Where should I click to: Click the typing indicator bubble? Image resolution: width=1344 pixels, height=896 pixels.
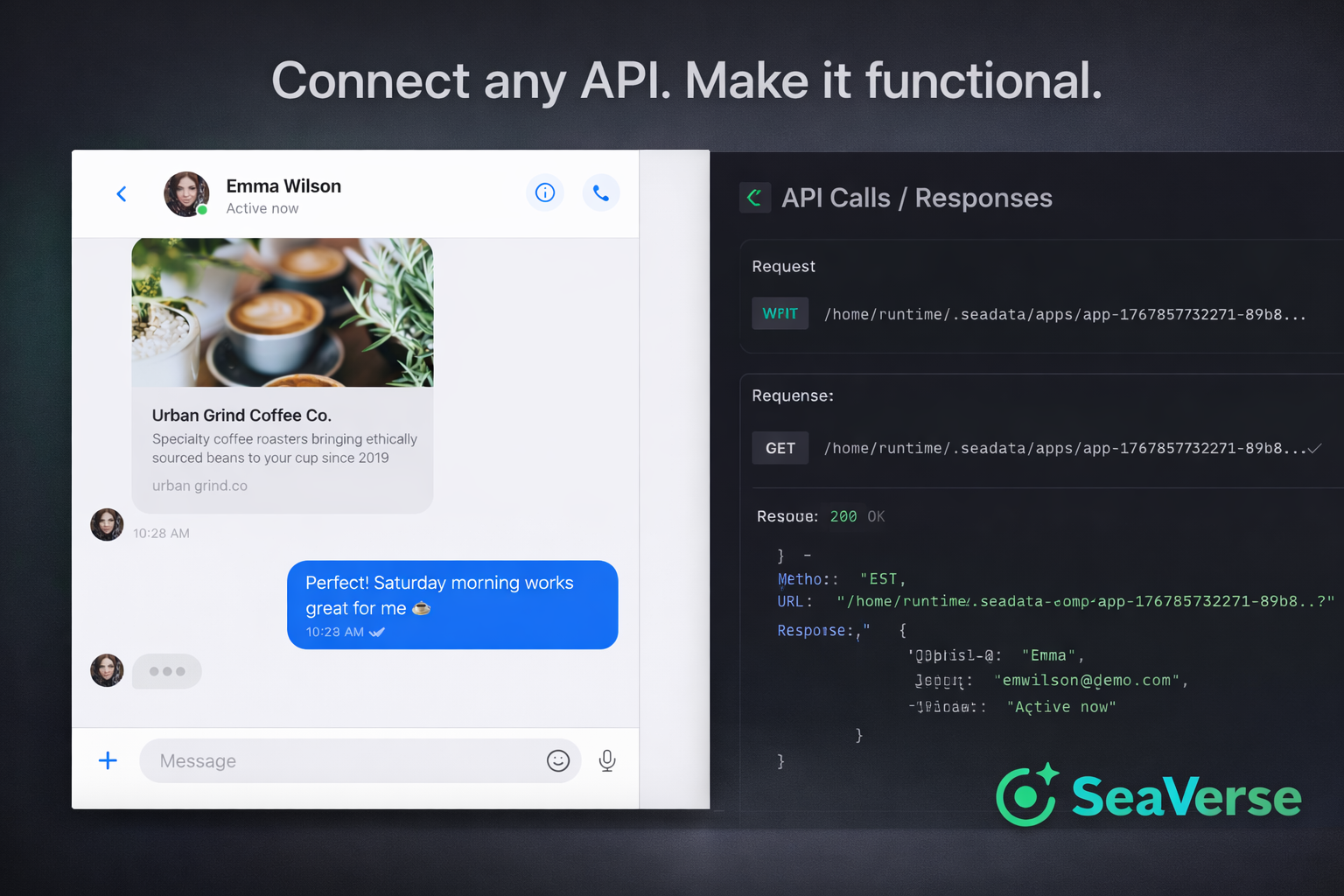(x=167, y=671)
